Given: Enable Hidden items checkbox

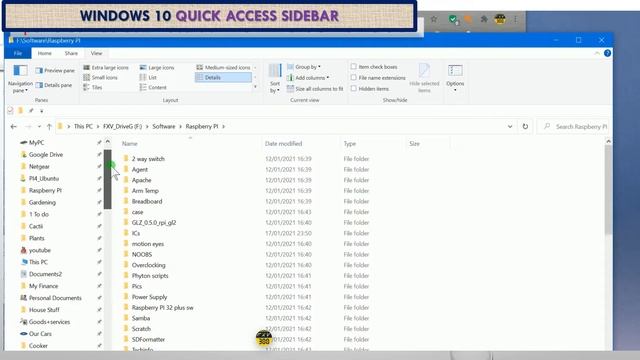Looking at the screenshot, I should 353,89.
